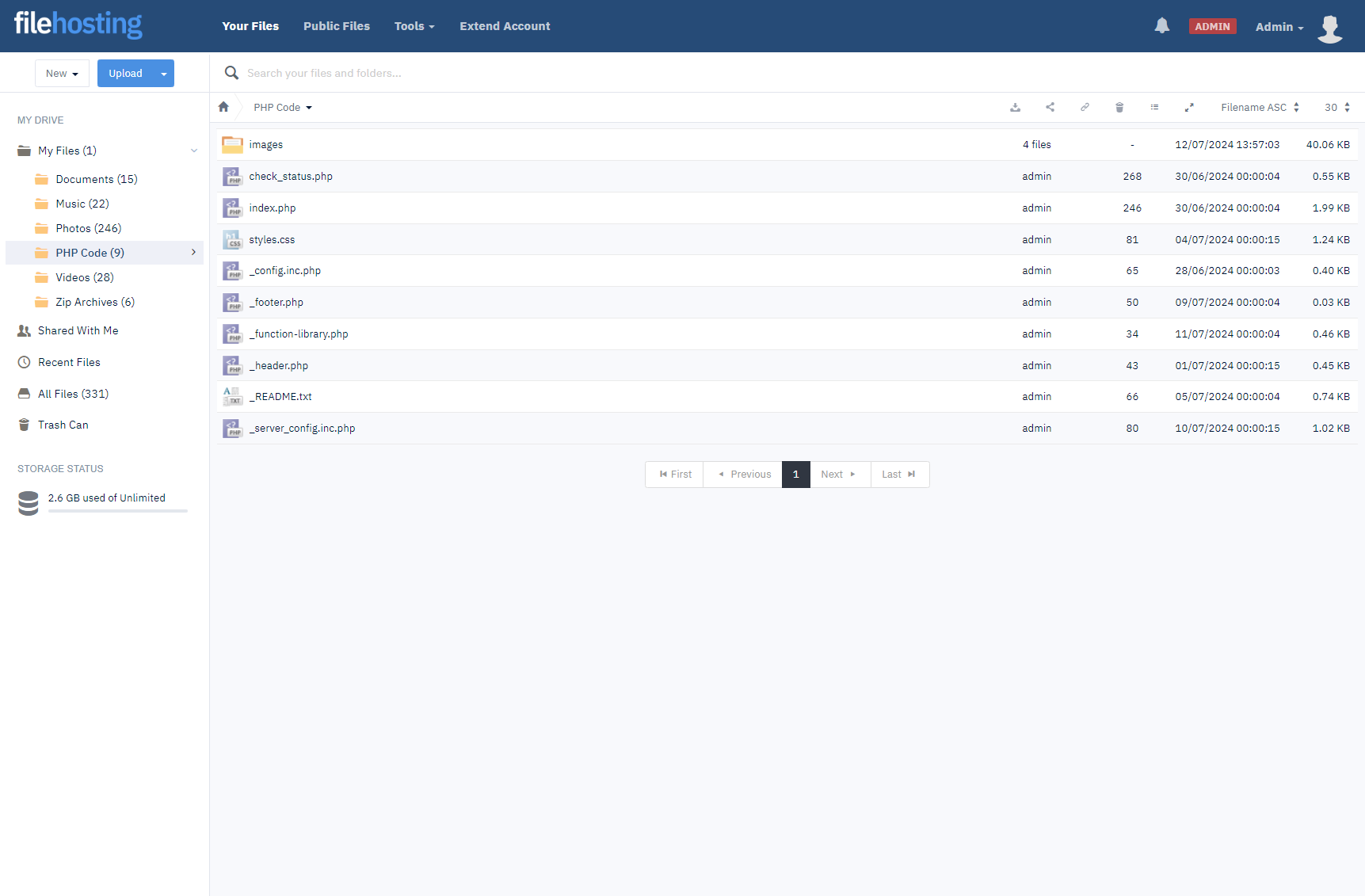Open the Tools menu
1365x896 pixels.
(x=414, y=26)
